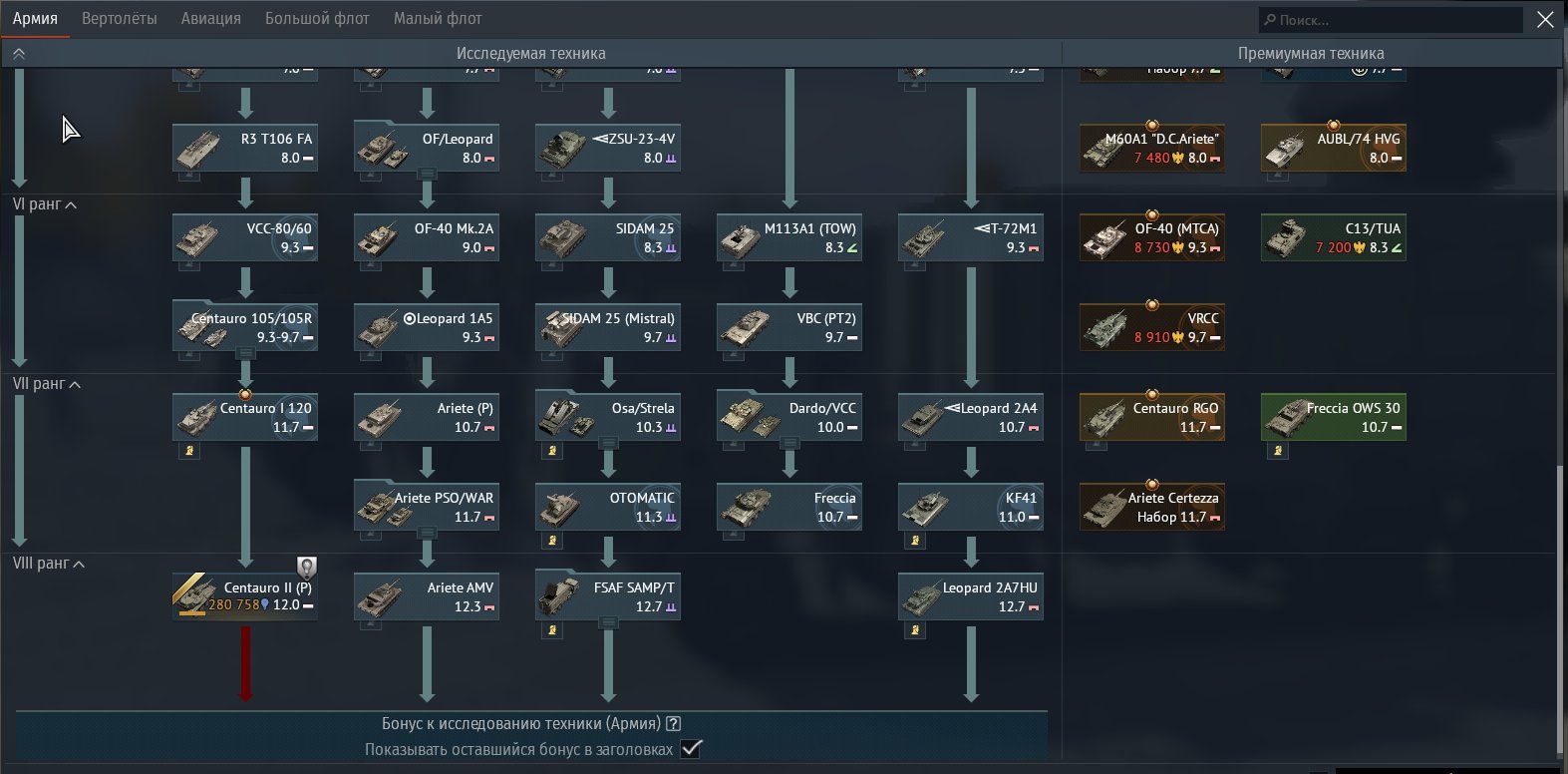Open the research bonus help icon
Screen dimensions: 1568x774
[674, 724]
